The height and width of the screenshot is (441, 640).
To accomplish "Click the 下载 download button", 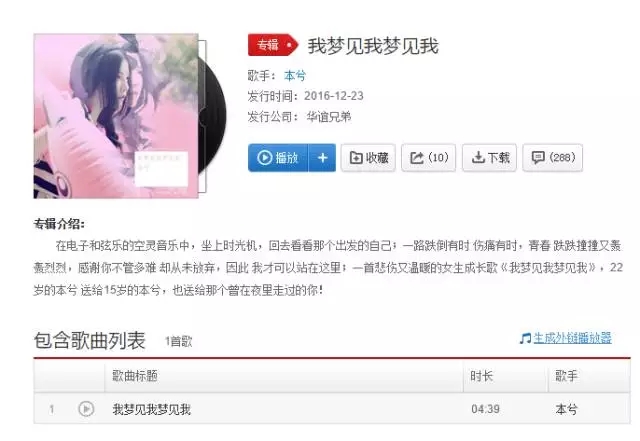I will [x=489, y=158].
